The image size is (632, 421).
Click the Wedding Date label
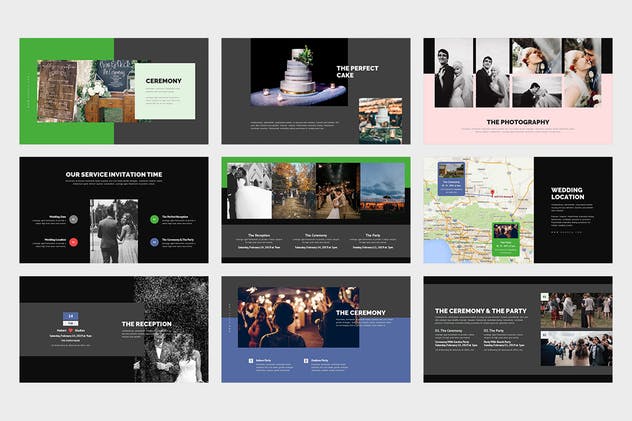[x=58, y=217]
